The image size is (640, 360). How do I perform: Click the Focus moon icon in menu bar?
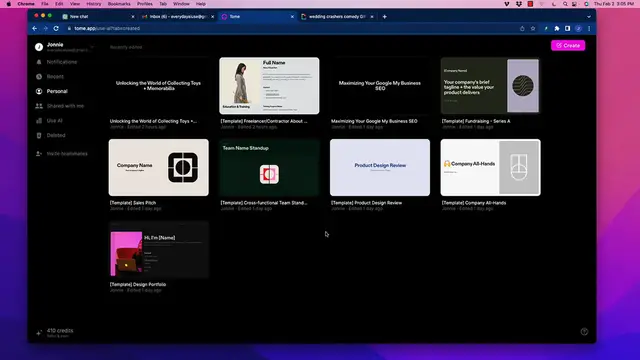[553, 4]
